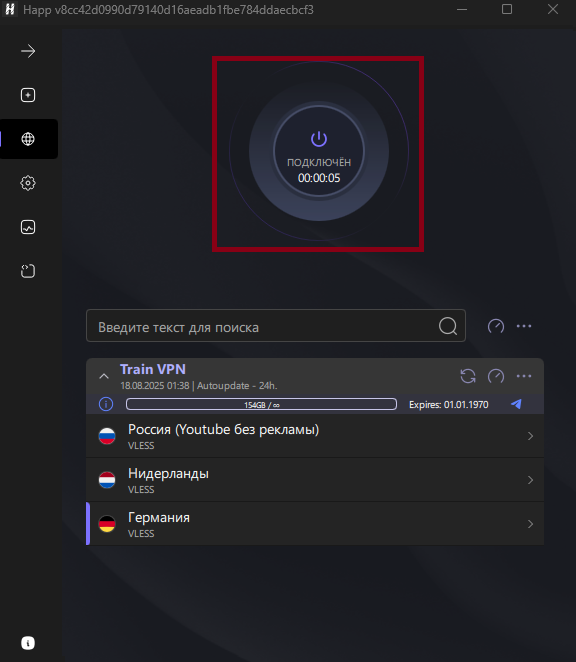Click the Train VPN subscription title
This screenshot has height=662, width=576.
[x=153, y=369]
